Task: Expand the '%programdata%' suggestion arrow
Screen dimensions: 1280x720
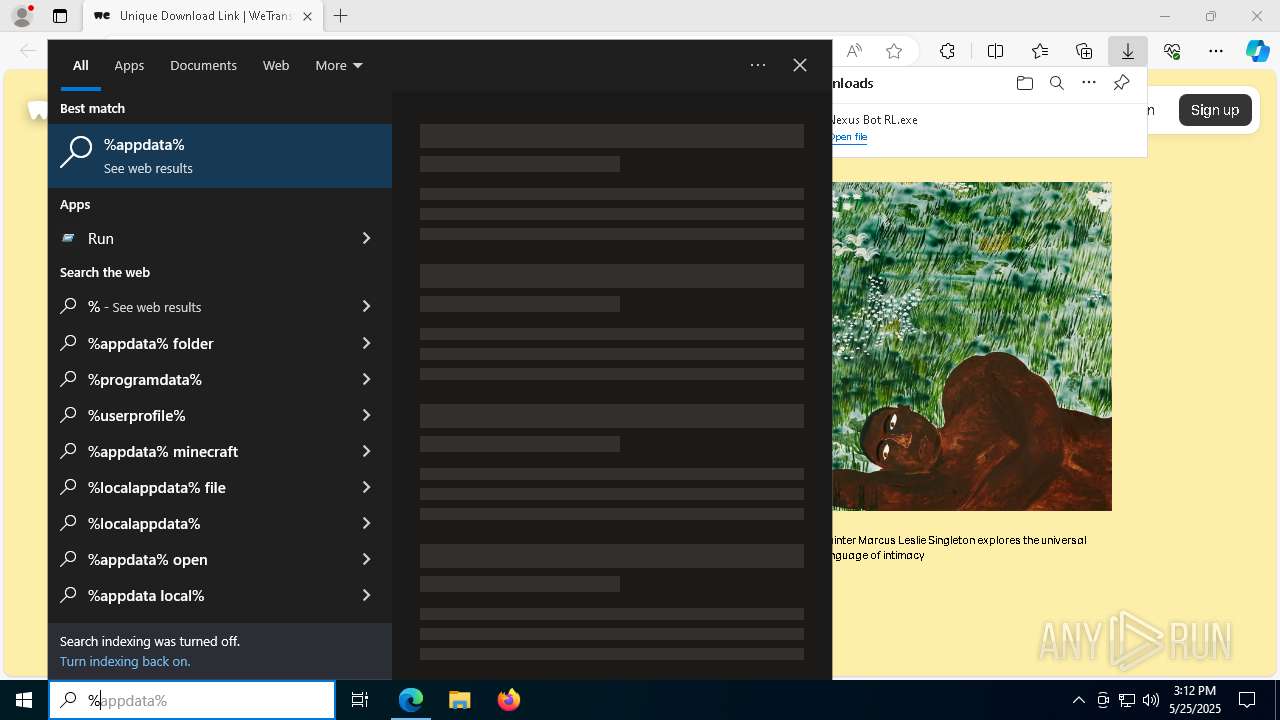Action: [366, 379]
